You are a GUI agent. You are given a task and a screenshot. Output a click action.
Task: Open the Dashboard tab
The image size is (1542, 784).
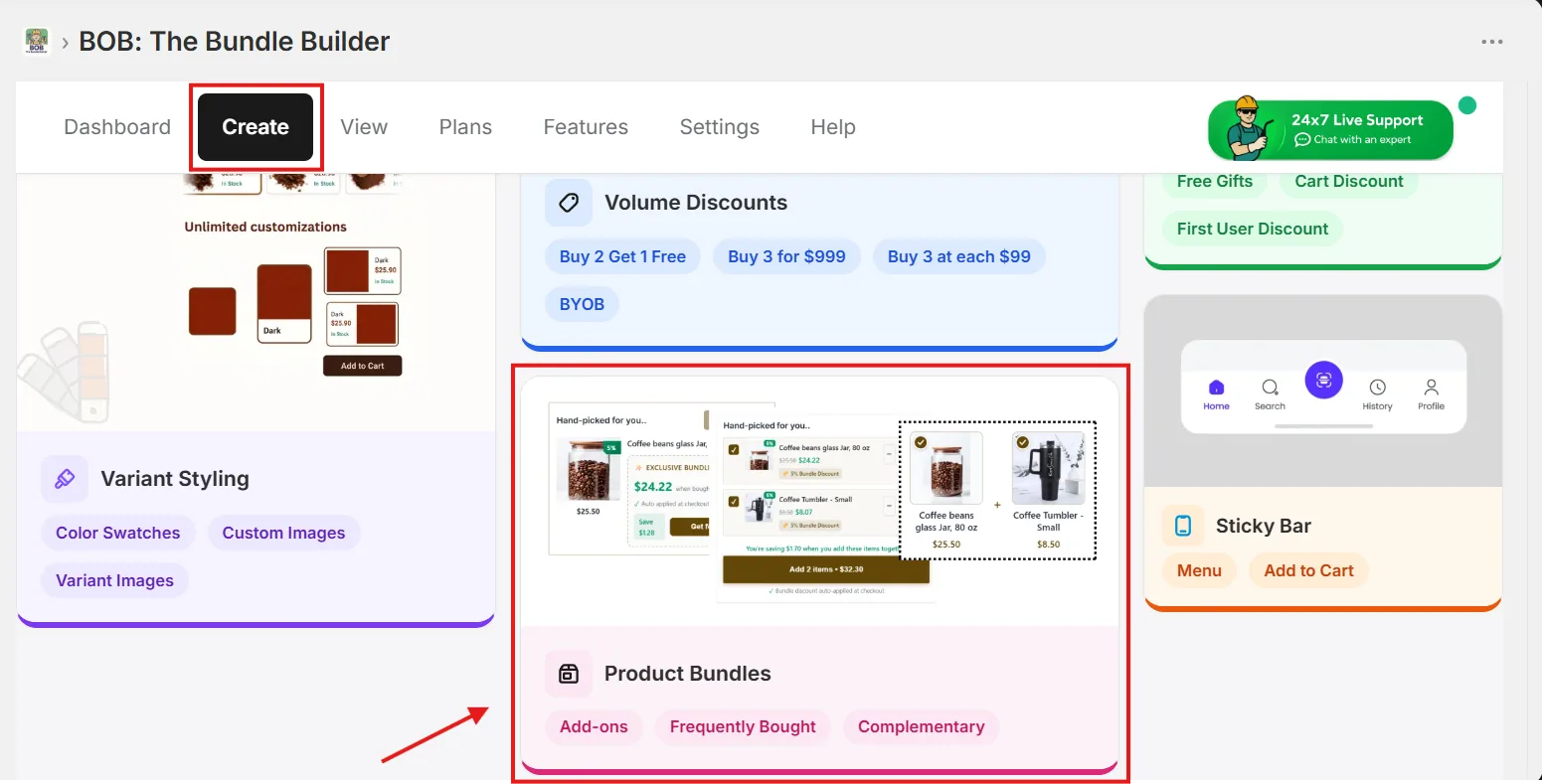[x=117, y=127]
